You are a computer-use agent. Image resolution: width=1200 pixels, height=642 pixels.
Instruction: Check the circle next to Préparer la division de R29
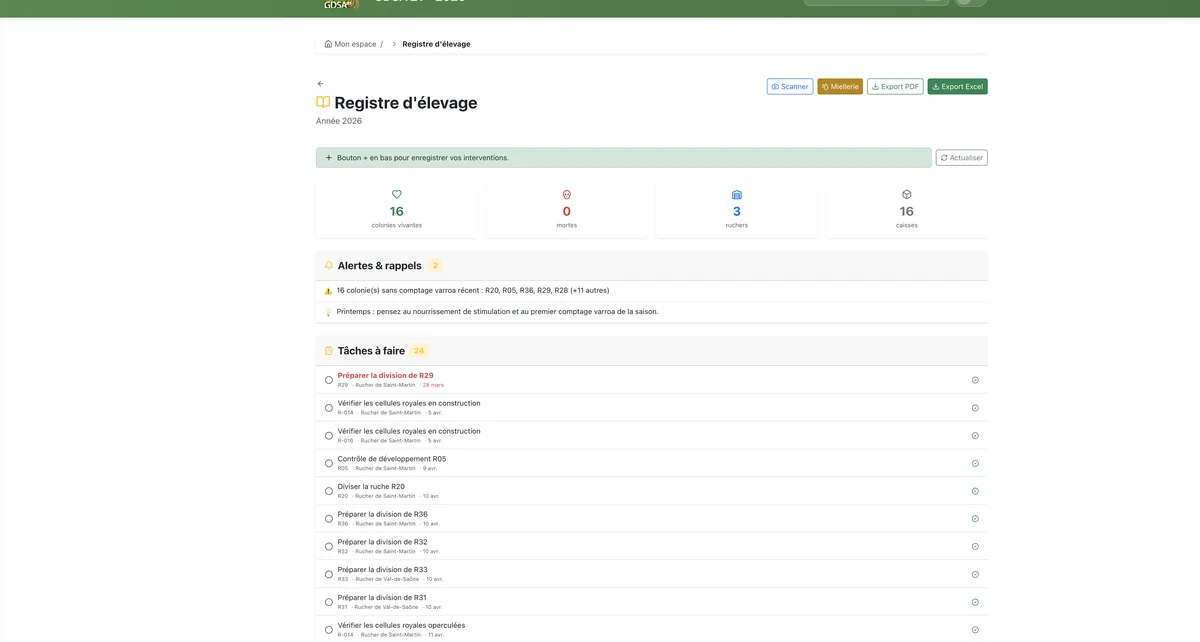click(328, 379)
